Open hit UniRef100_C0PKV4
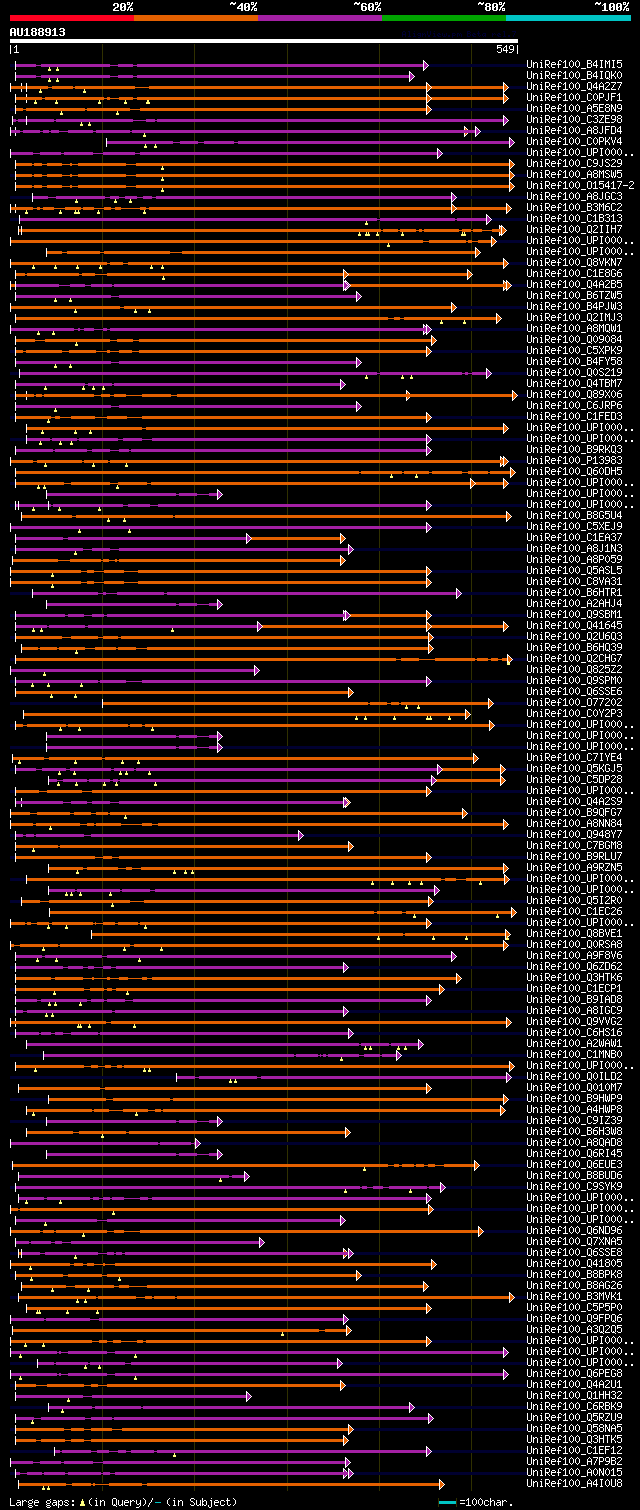The width and height of the screenshot is (640, 1510). (x=574, y=141)
